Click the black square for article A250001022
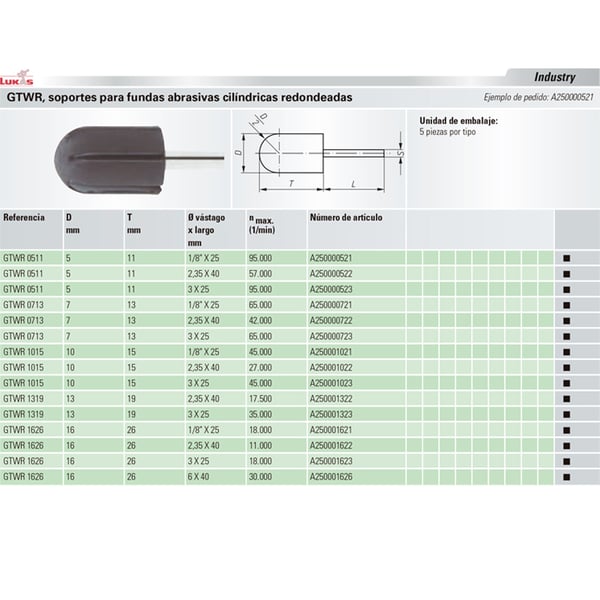Image resolution: width=600 pixels, height=600 pixels. click(x=566, y=367)
